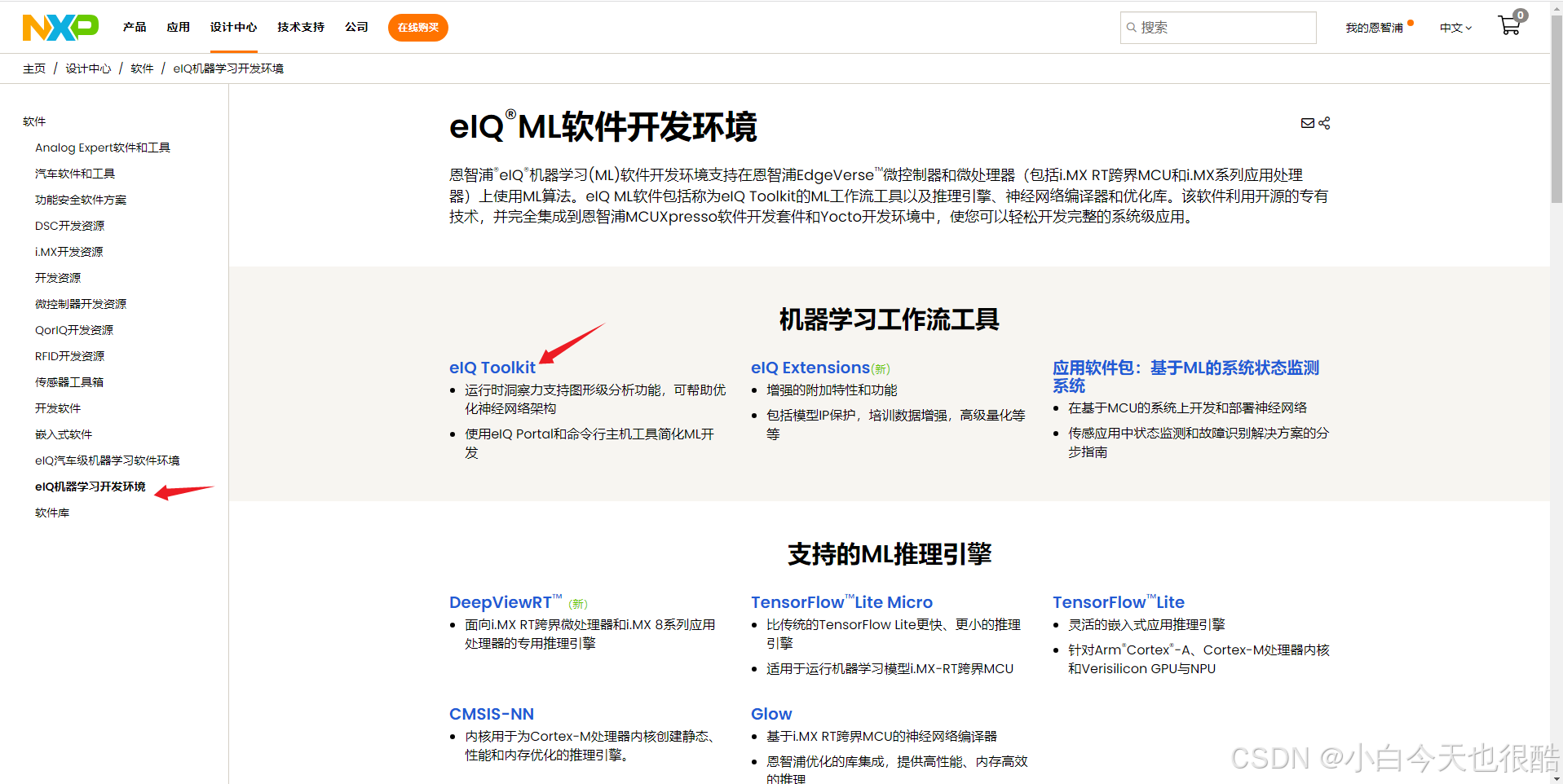Click the search magnifier icon
Screen dimensions: 1563x784
point(1132,27)
